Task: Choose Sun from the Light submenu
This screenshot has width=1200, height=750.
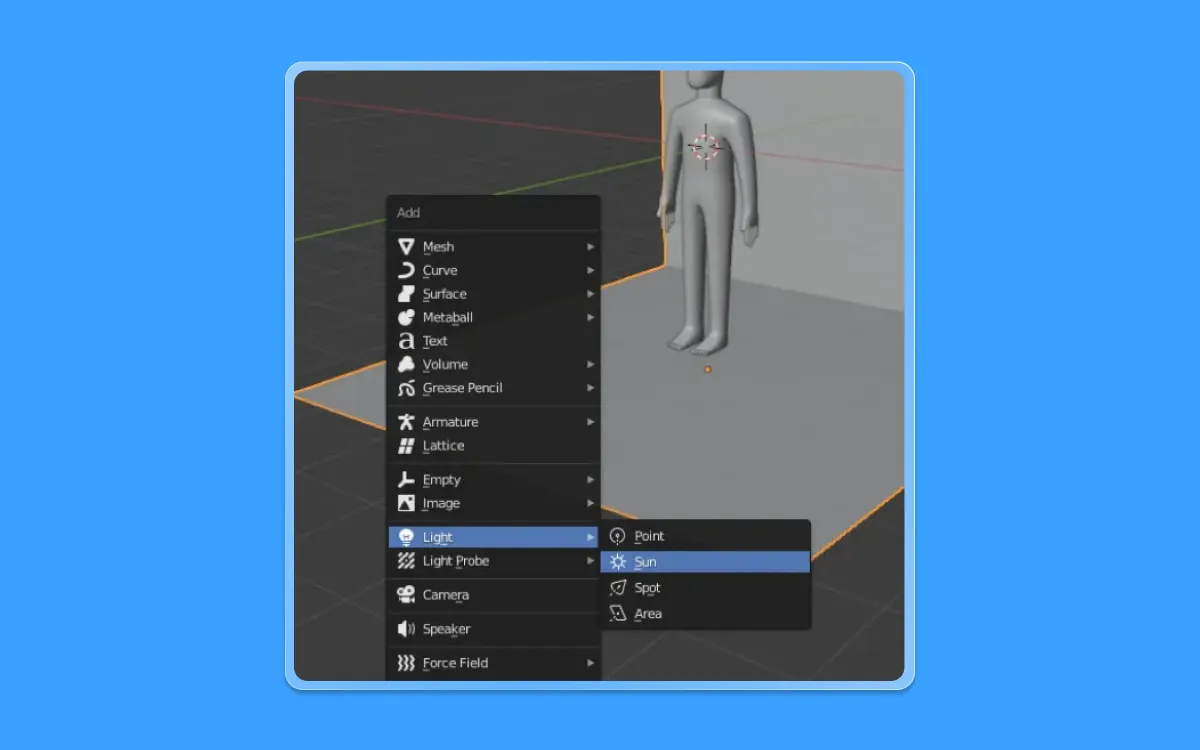Action: (x=705, y=562)
